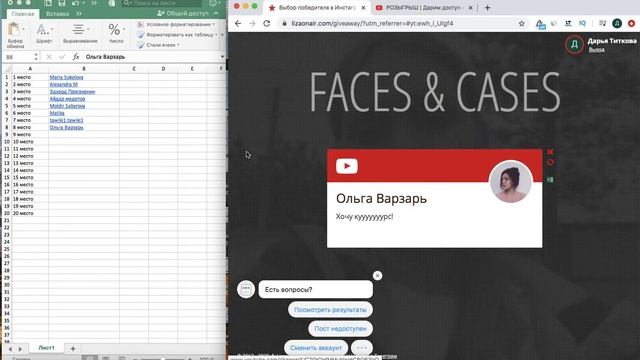Go back in Chrome

[238, 24]
